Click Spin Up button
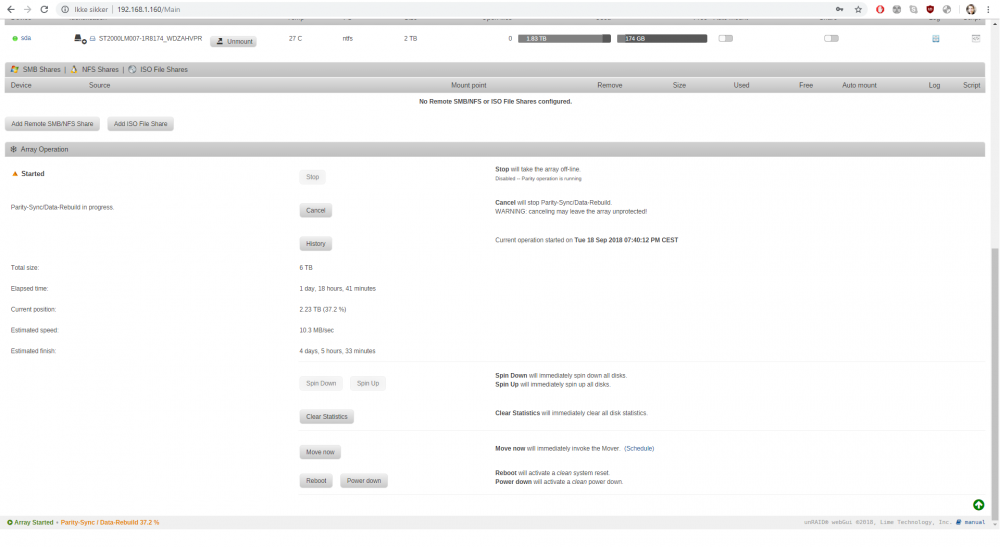1000x547 pixels. (x=368, y=383)
